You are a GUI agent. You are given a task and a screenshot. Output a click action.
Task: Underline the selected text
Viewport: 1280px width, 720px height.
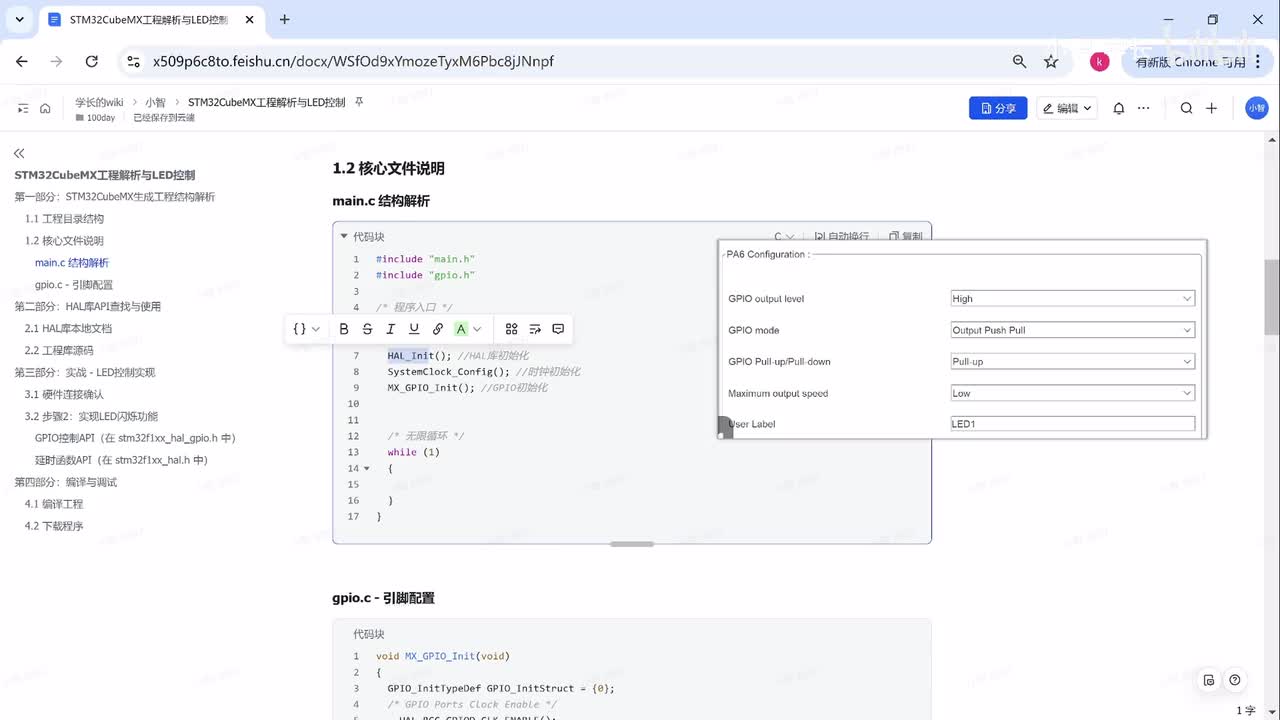coord(414,329)
